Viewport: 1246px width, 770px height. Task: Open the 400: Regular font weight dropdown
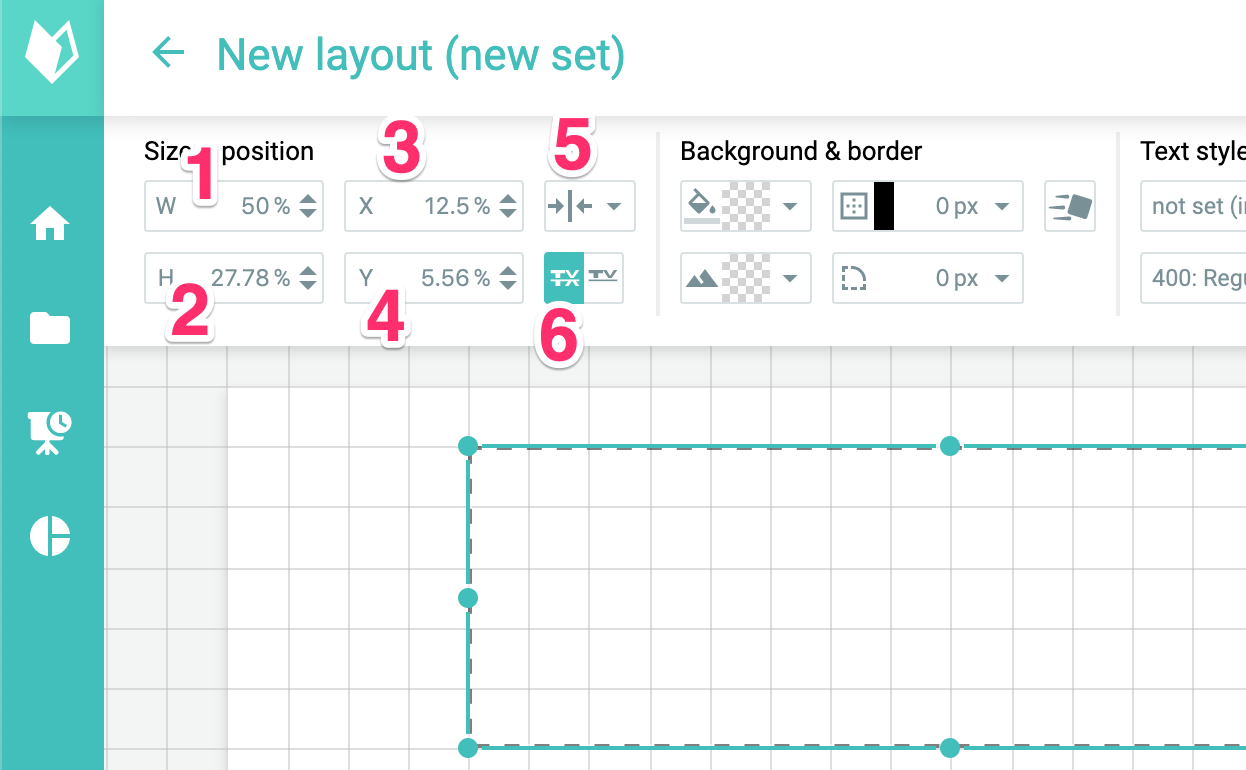(1192, 278)
